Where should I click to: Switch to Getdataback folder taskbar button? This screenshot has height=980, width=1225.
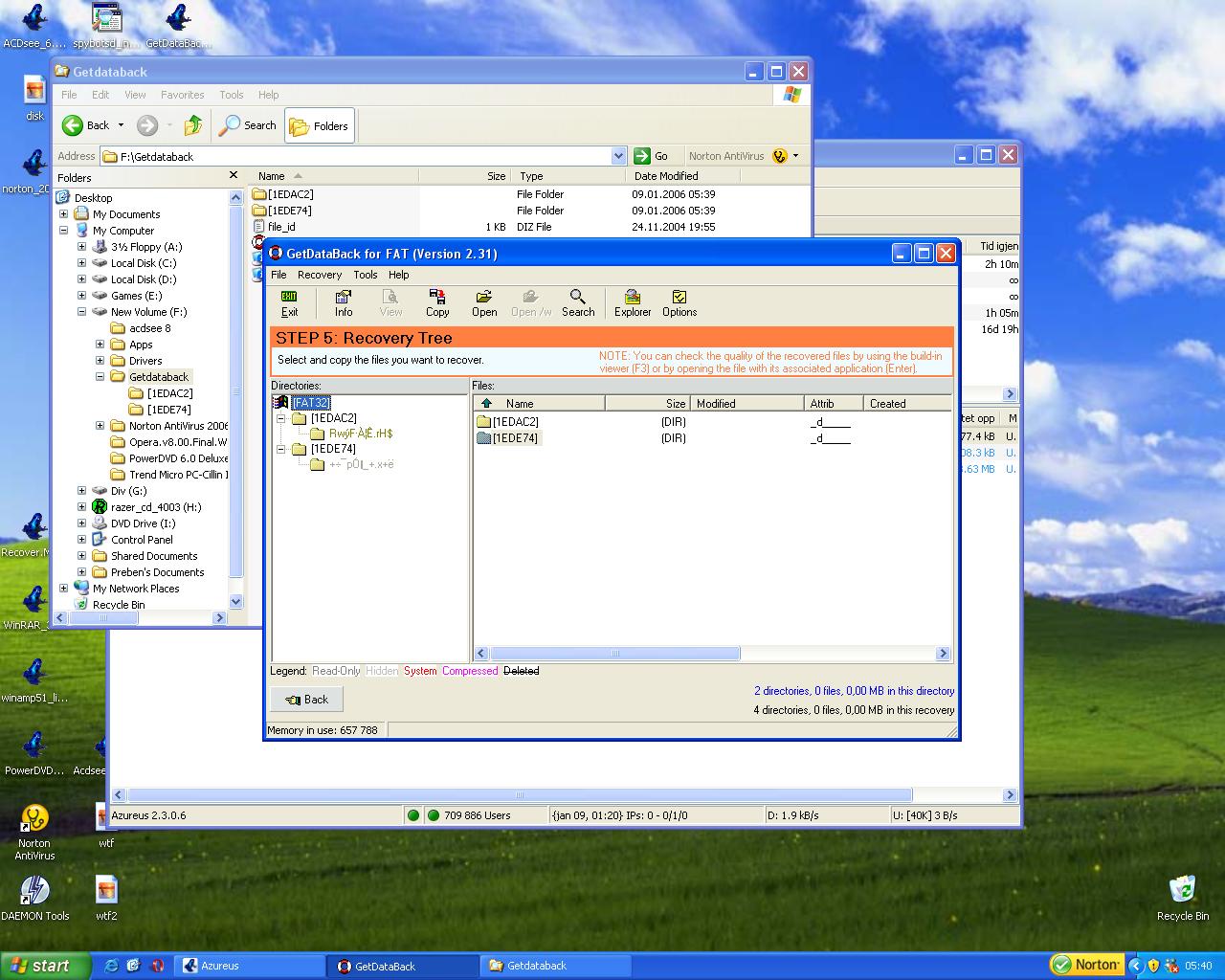coord(557,966)
